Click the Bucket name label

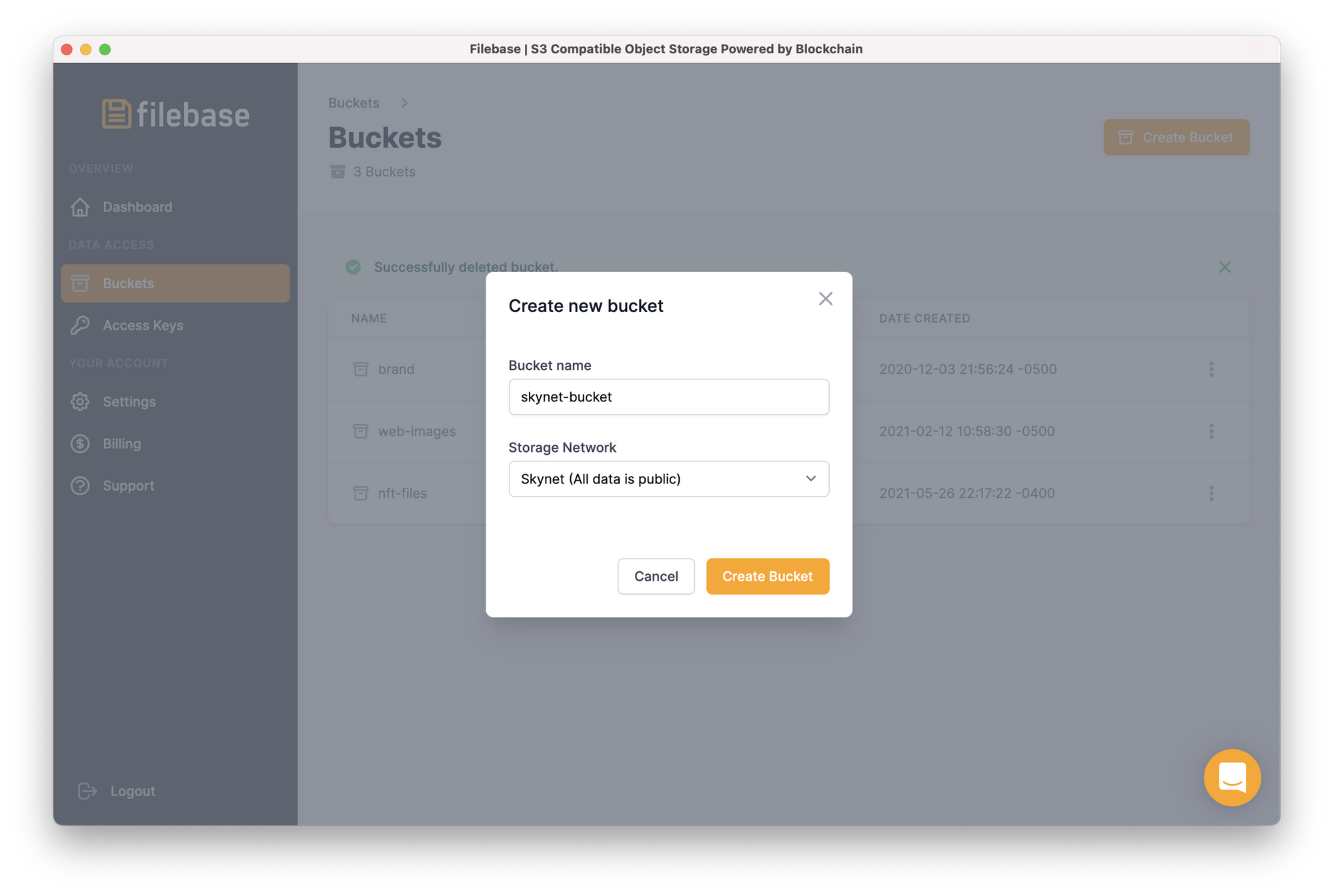click(x=550, y=365)
